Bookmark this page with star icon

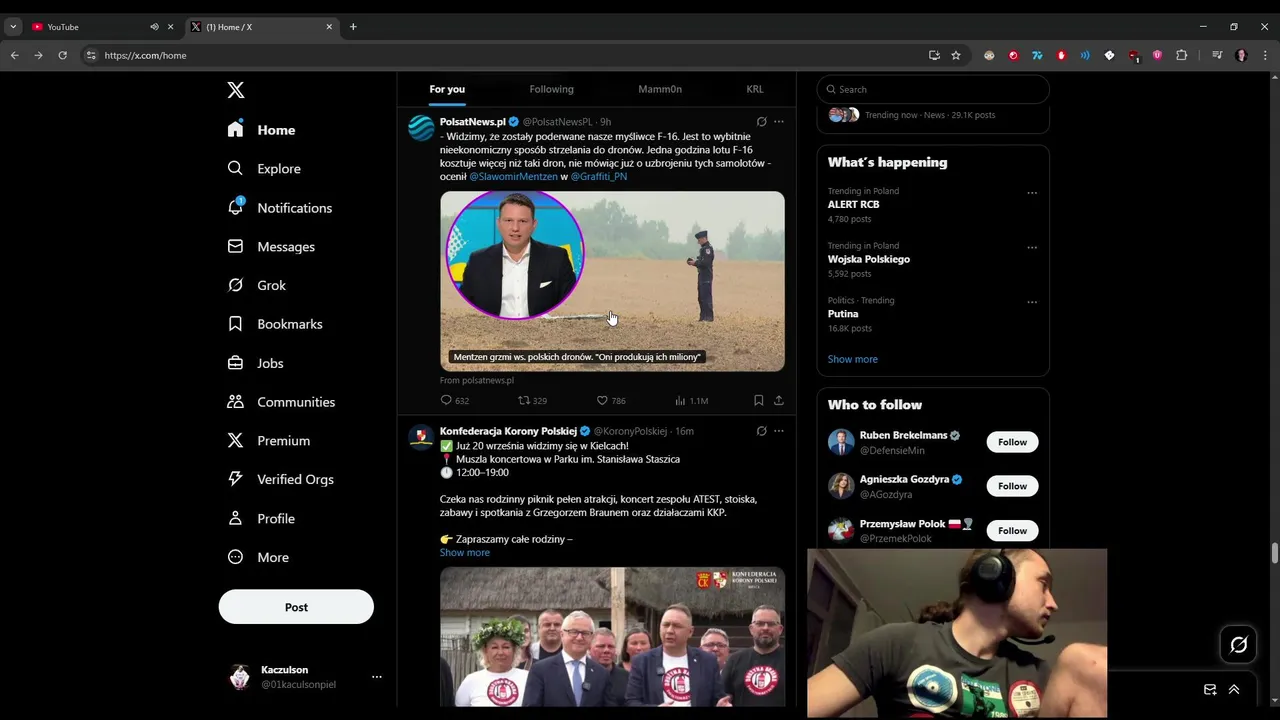coord(956,55)
